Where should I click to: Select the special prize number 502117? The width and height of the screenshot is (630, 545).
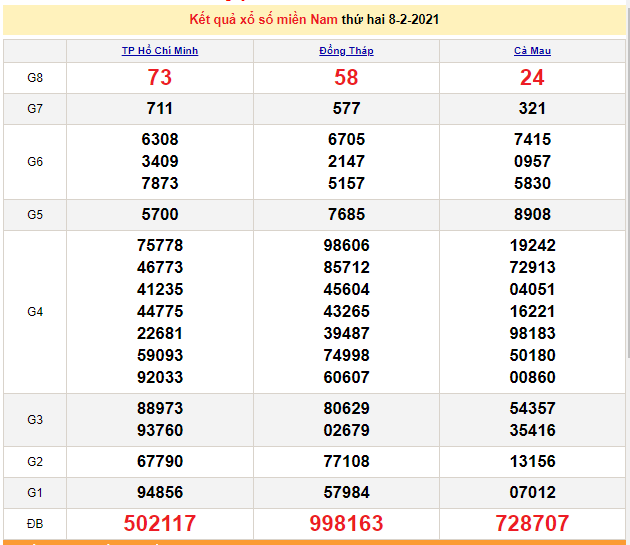[160, 523]
